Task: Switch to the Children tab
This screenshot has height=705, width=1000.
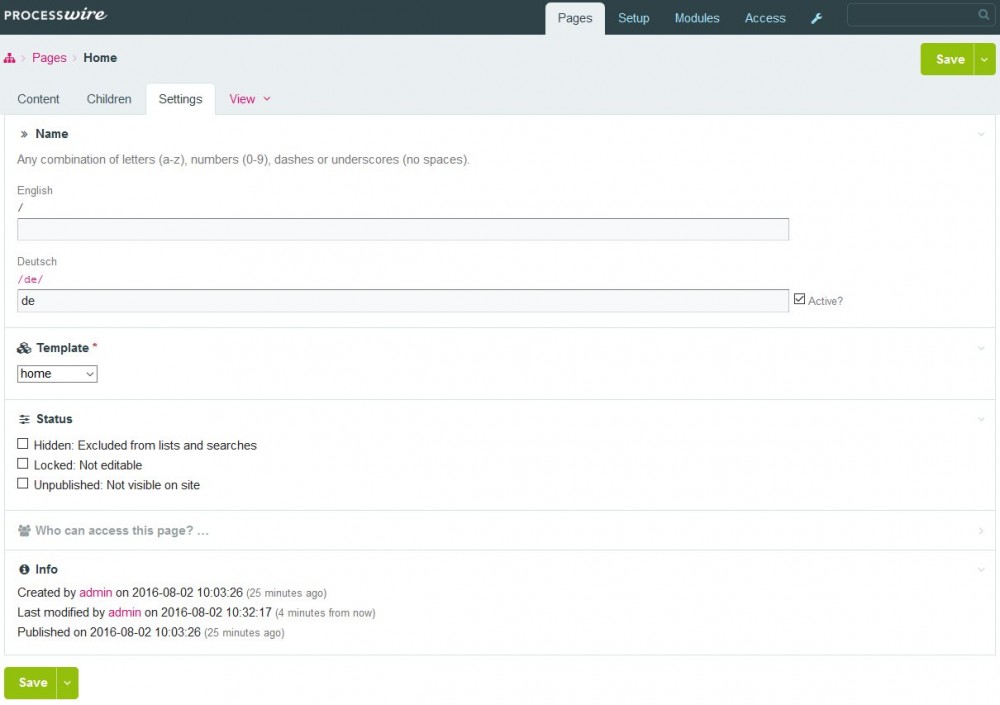Action: [109, 99]
